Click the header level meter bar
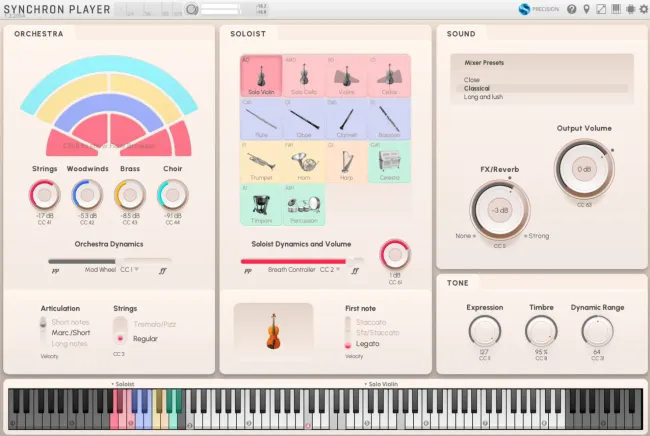The image size is (650, 436). 220,9
